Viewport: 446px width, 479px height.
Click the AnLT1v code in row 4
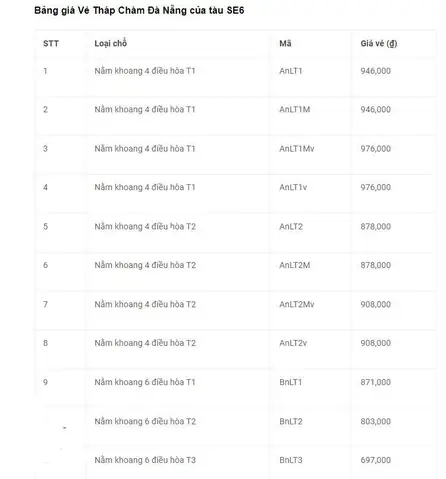pos(293,187)
